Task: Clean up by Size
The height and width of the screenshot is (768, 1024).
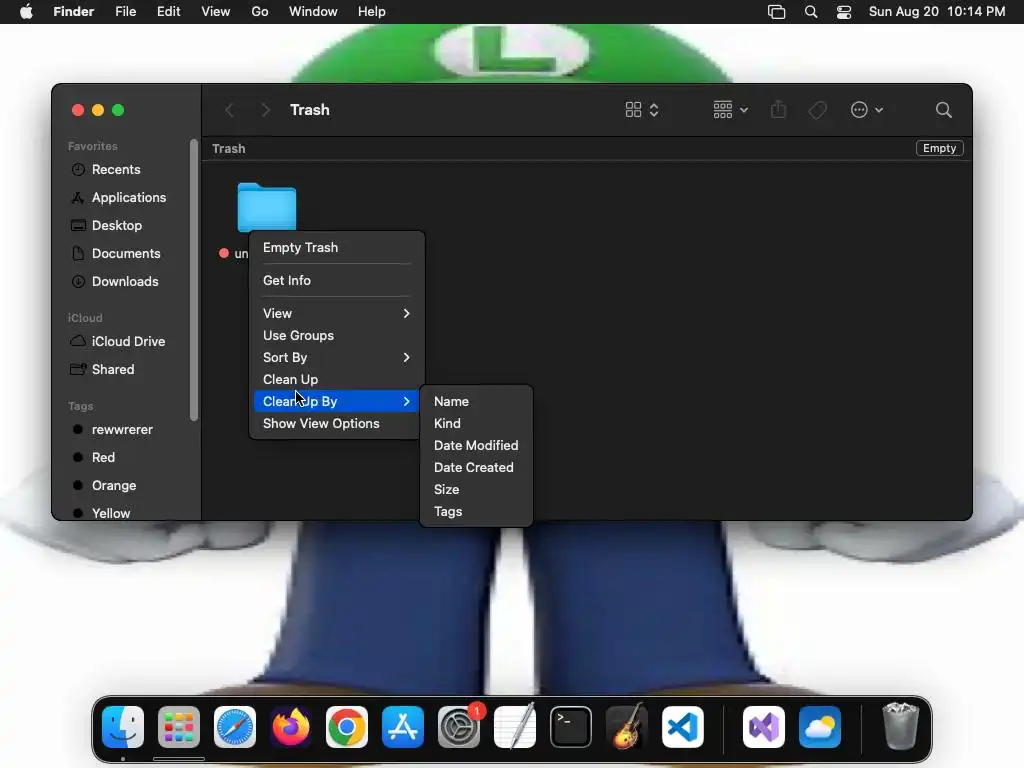Action: click(476, 489)
